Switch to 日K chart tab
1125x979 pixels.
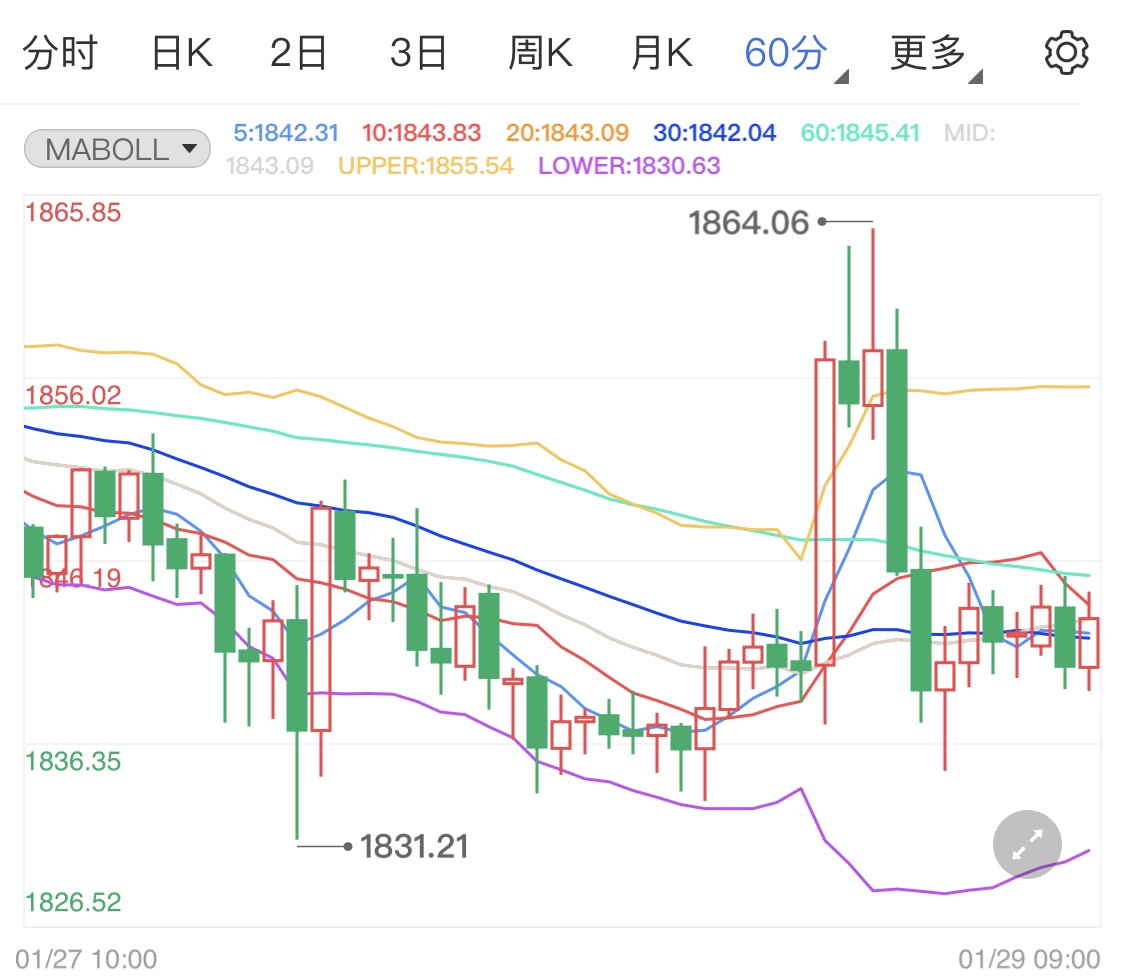point(181,53)
